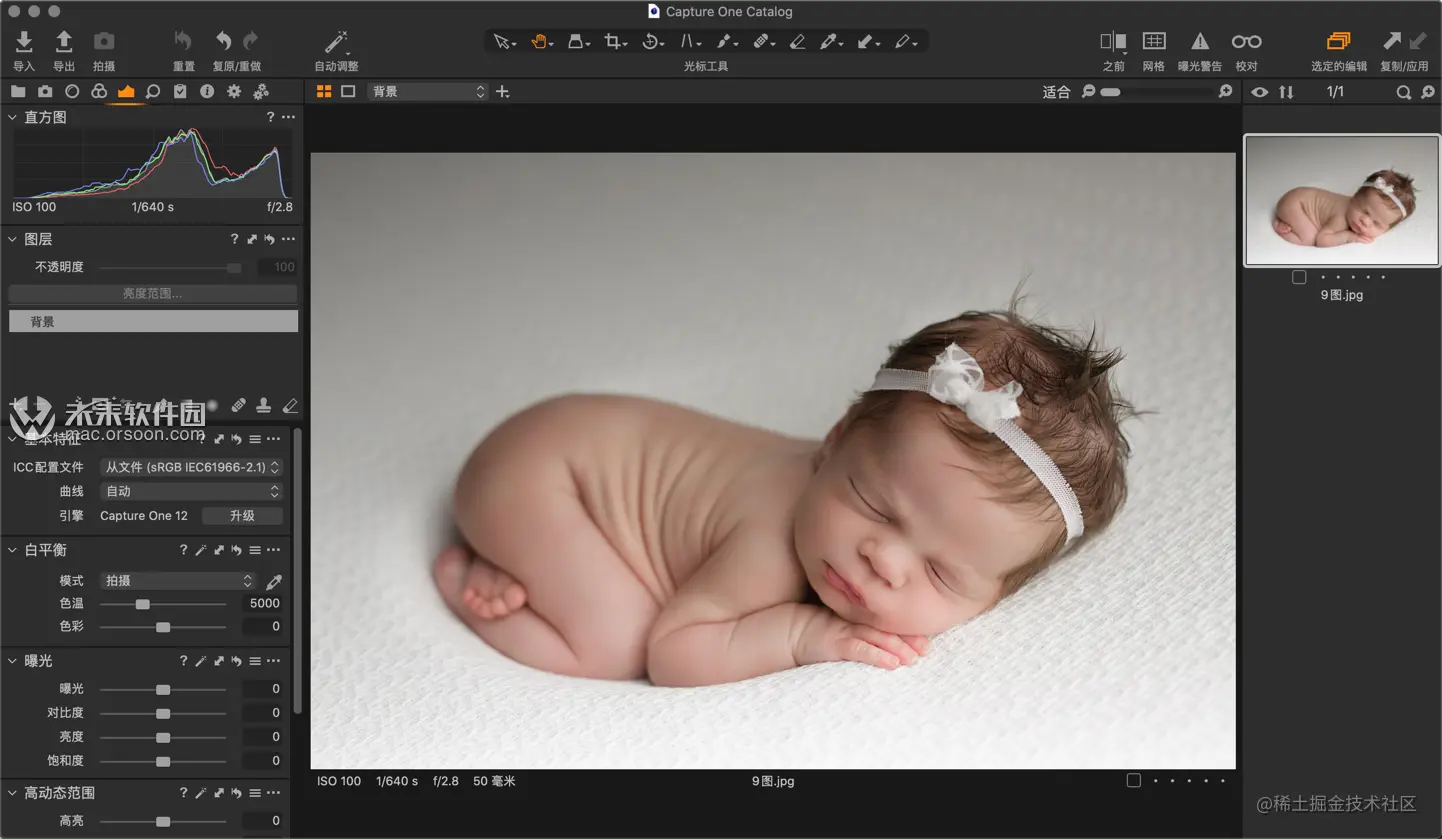
Task: Click the Copy adjustments up-arrow icon
Action: (1392, 41)
